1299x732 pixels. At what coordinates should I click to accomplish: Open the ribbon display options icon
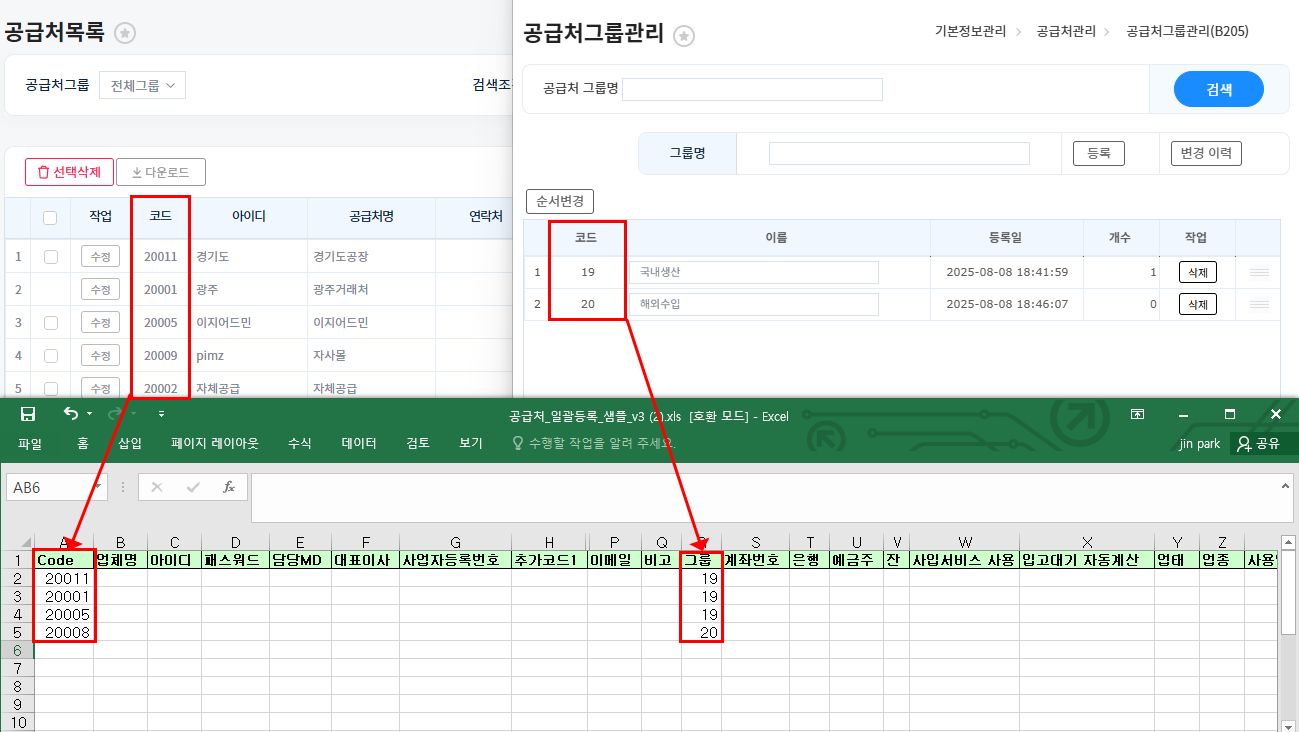pos(1137,414)
